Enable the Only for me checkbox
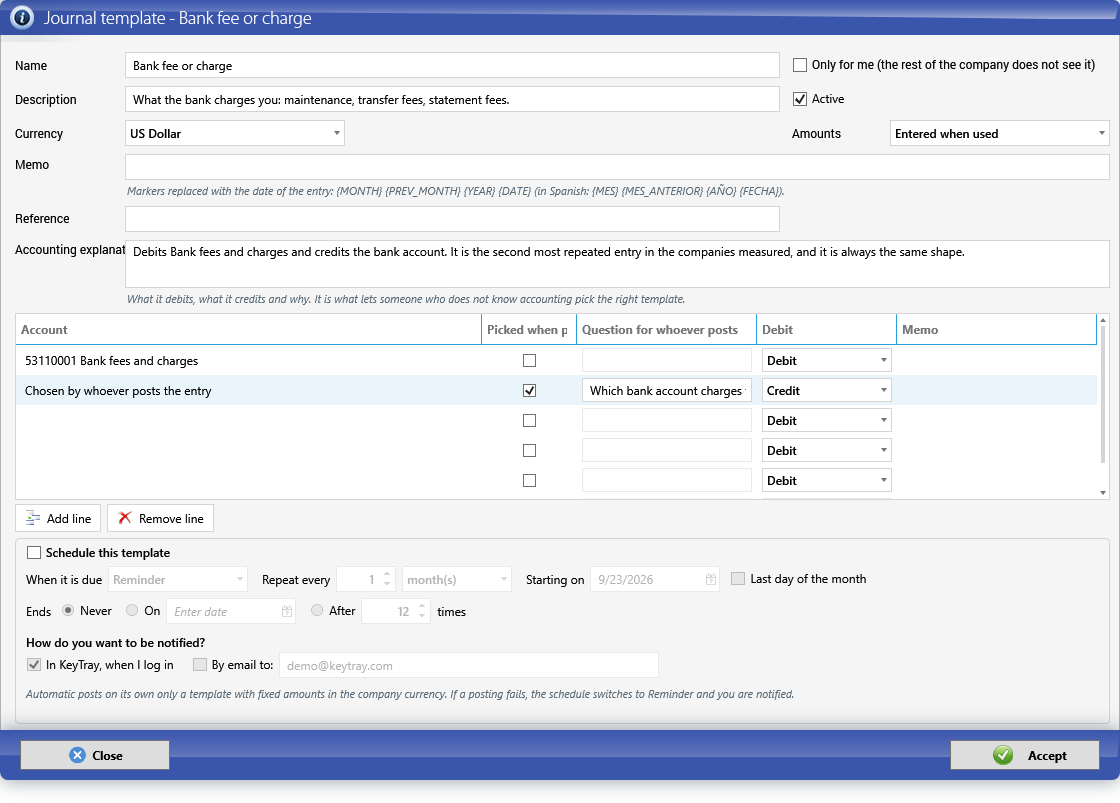Image resolution: width=1120 pixels, height=803 pixels. coord(800,65)
